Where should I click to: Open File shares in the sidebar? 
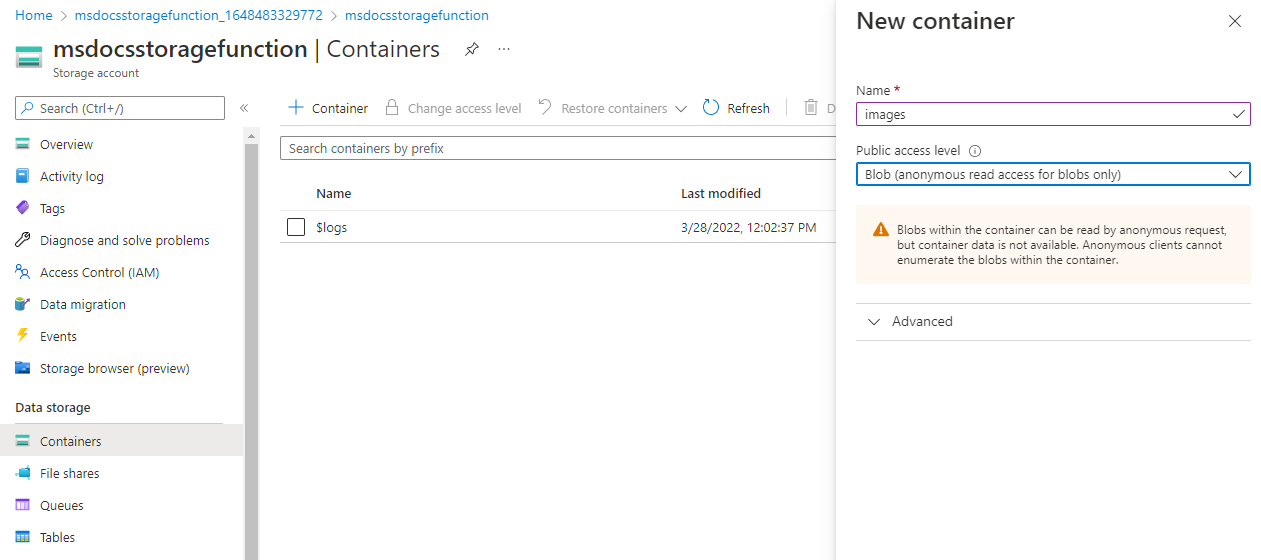point(69,473)
